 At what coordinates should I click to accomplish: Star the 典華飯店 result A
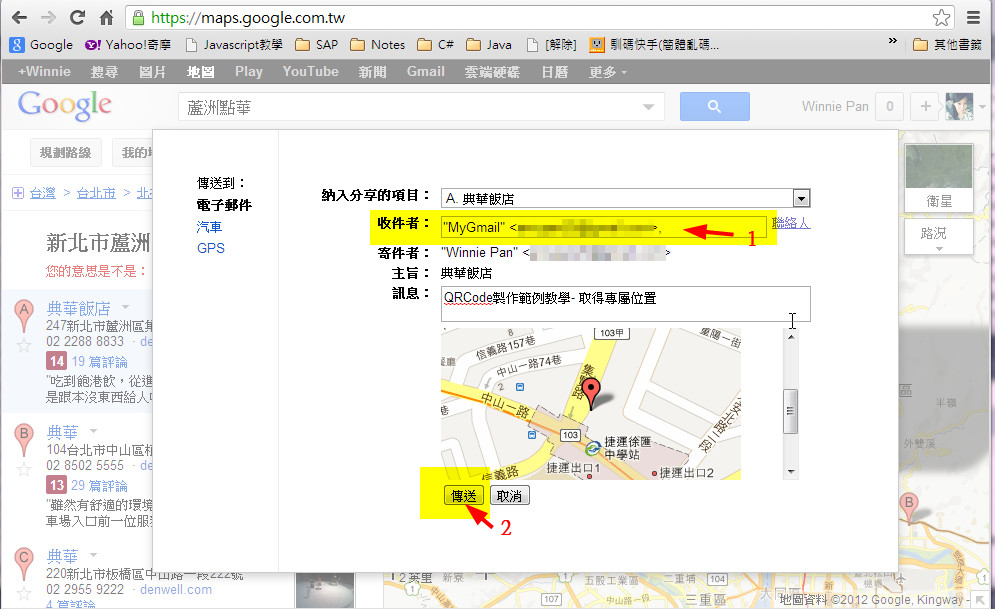coord(23,346)
